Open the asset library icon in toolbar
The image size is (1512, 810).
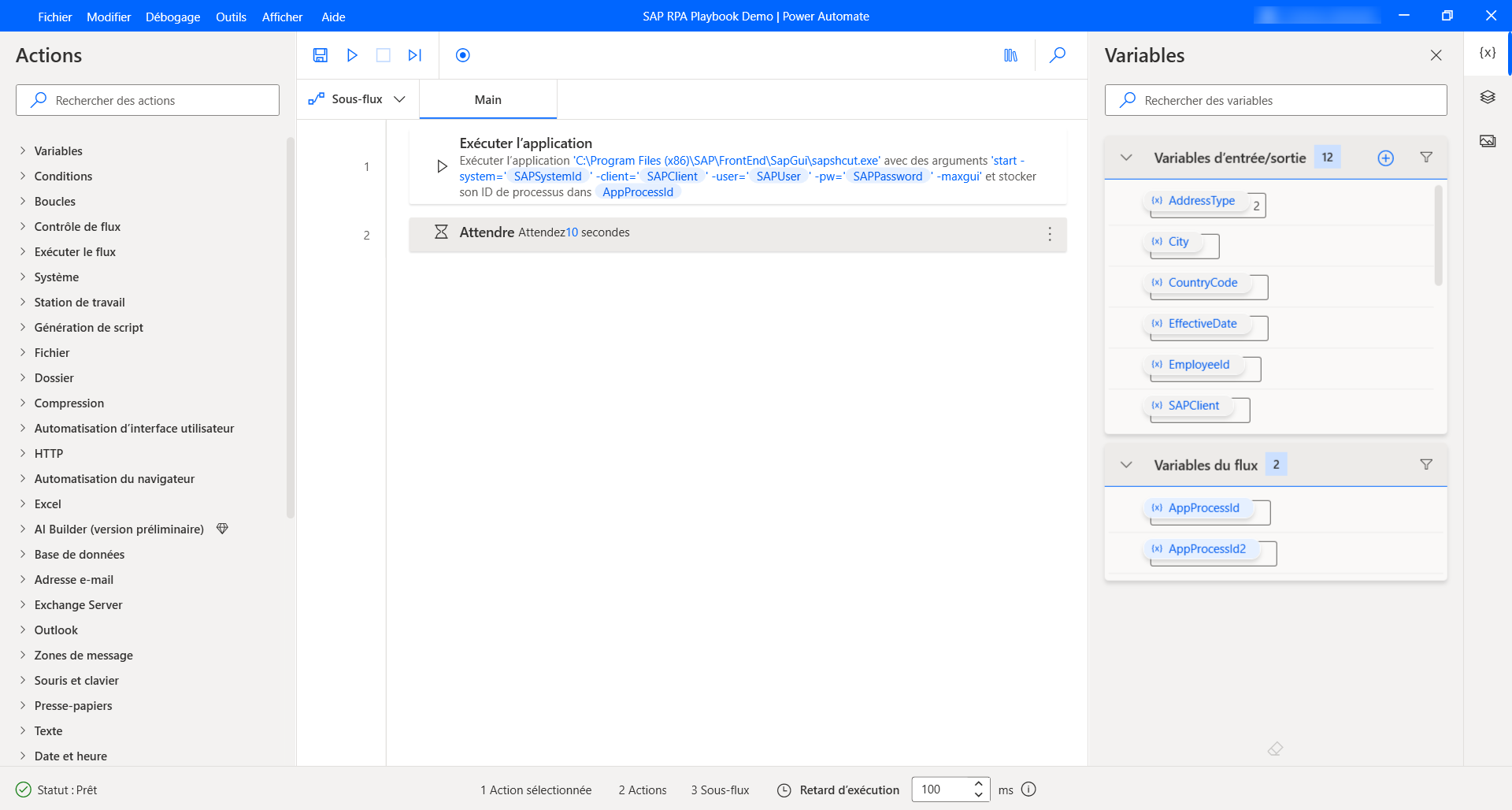(x=1011, y=55)
